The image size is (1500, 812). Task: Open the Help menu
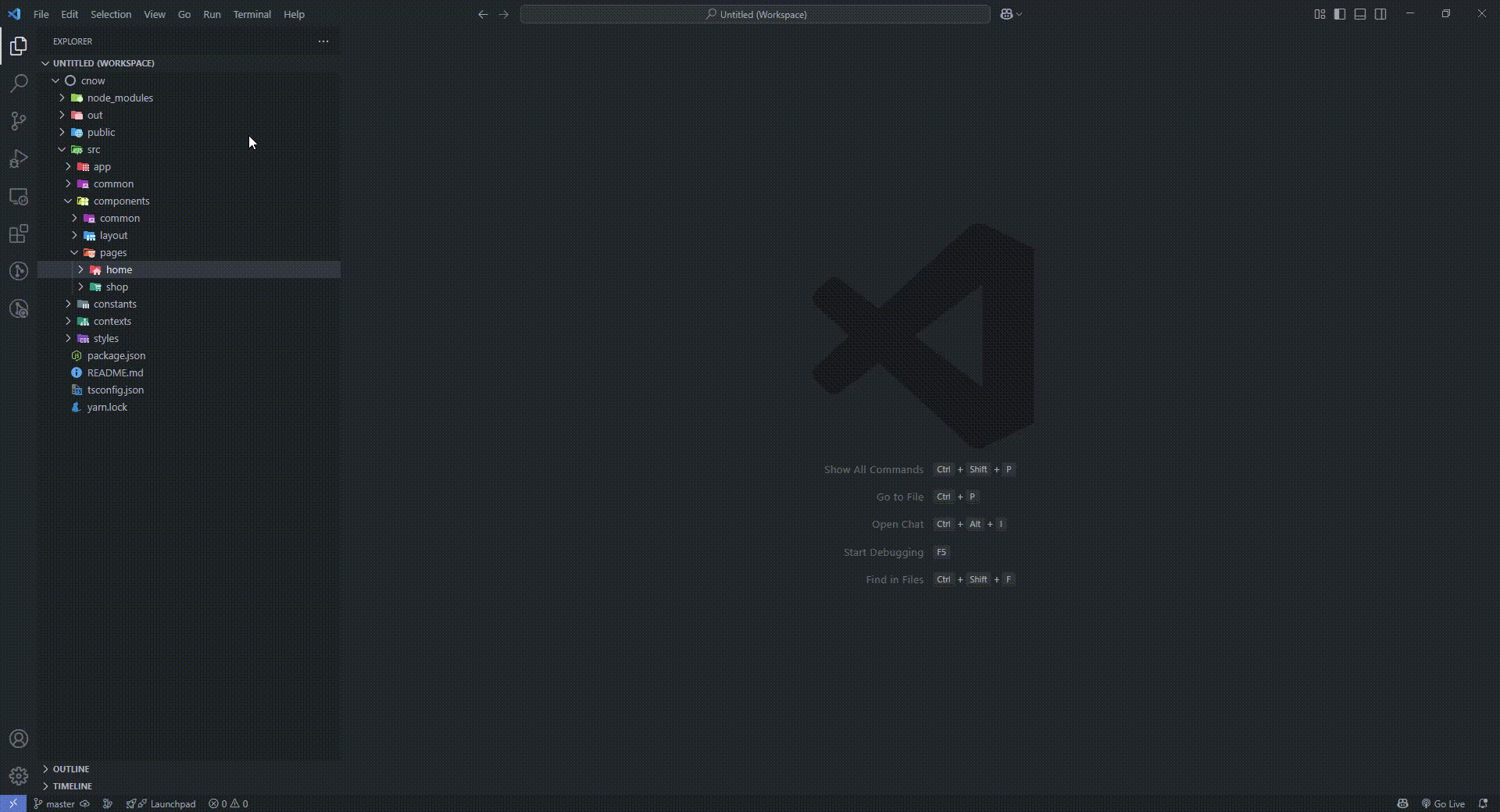click(295, 14)
